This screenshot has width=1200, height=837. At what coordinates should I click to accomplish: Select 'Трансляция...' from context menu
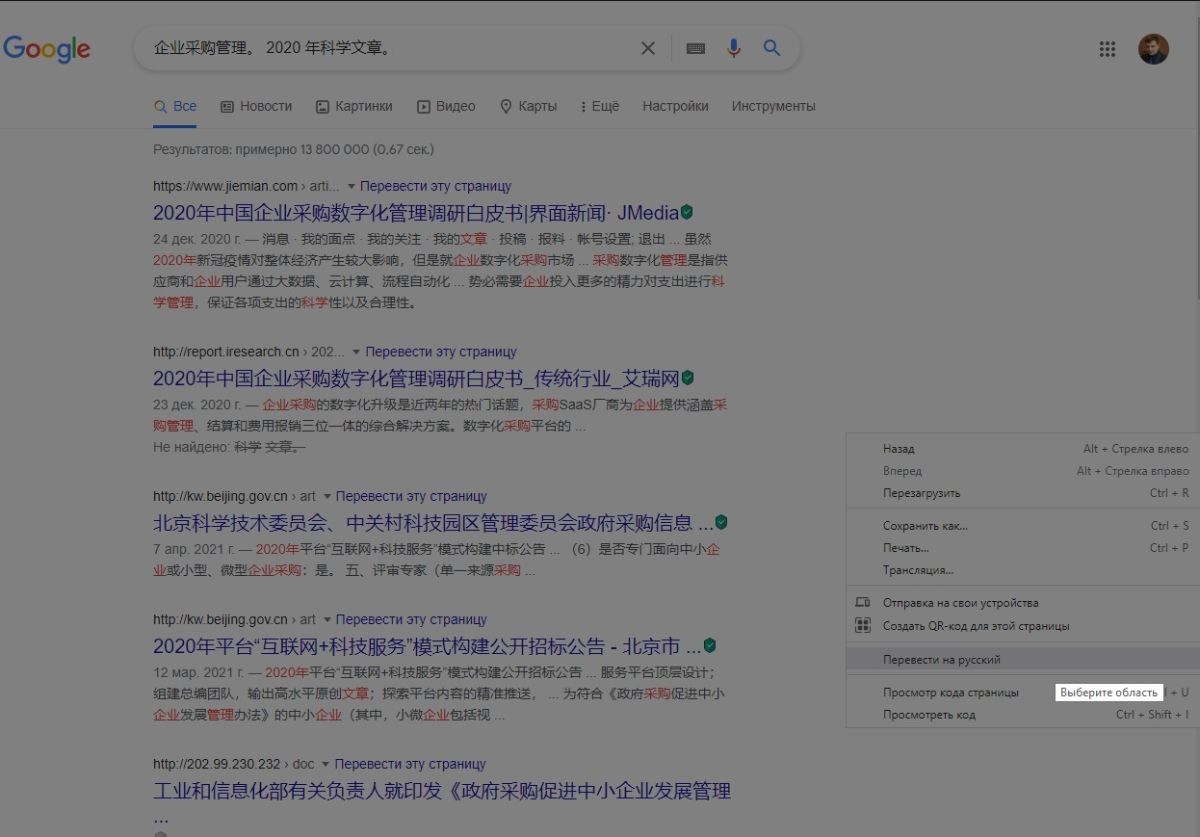tap(1022, 570)
